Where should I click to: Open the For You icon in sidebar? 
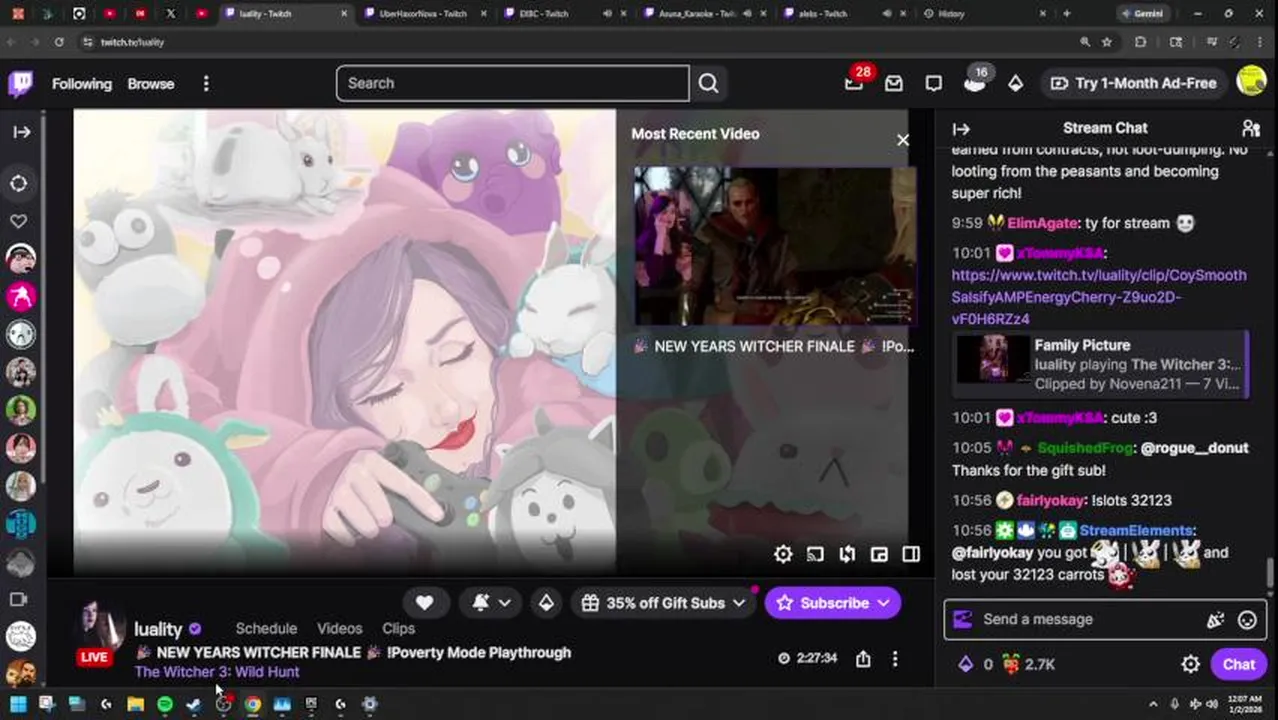point(19,183)
